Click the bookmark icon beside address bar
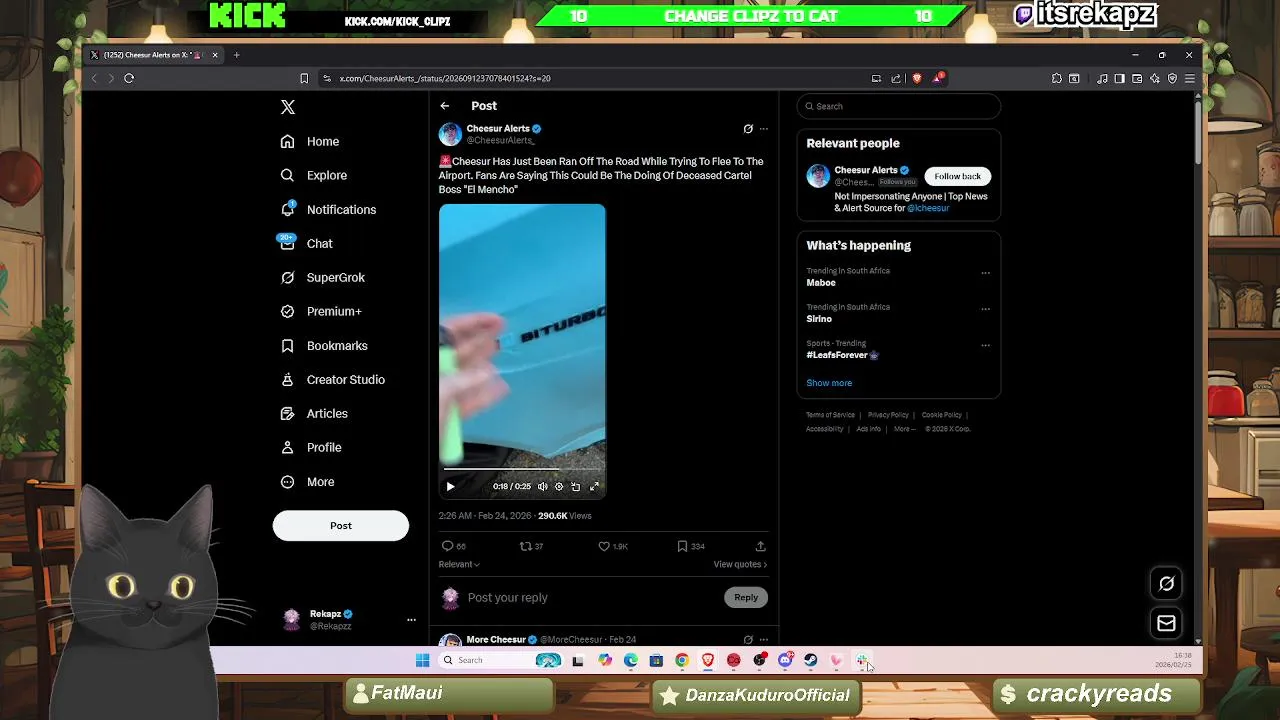 click(x=304, y=78)
